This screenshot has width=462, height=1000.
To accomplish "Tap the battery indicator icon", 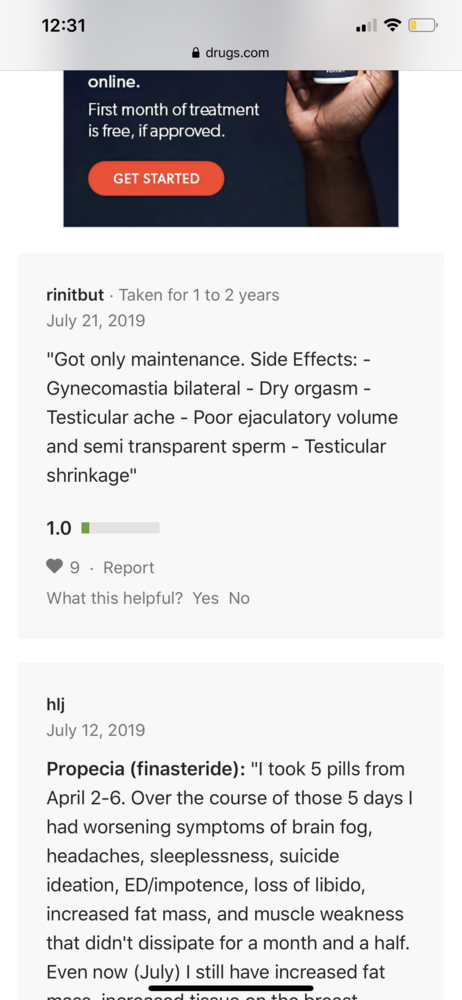I will pyautogui.click(x=422, y=26).
